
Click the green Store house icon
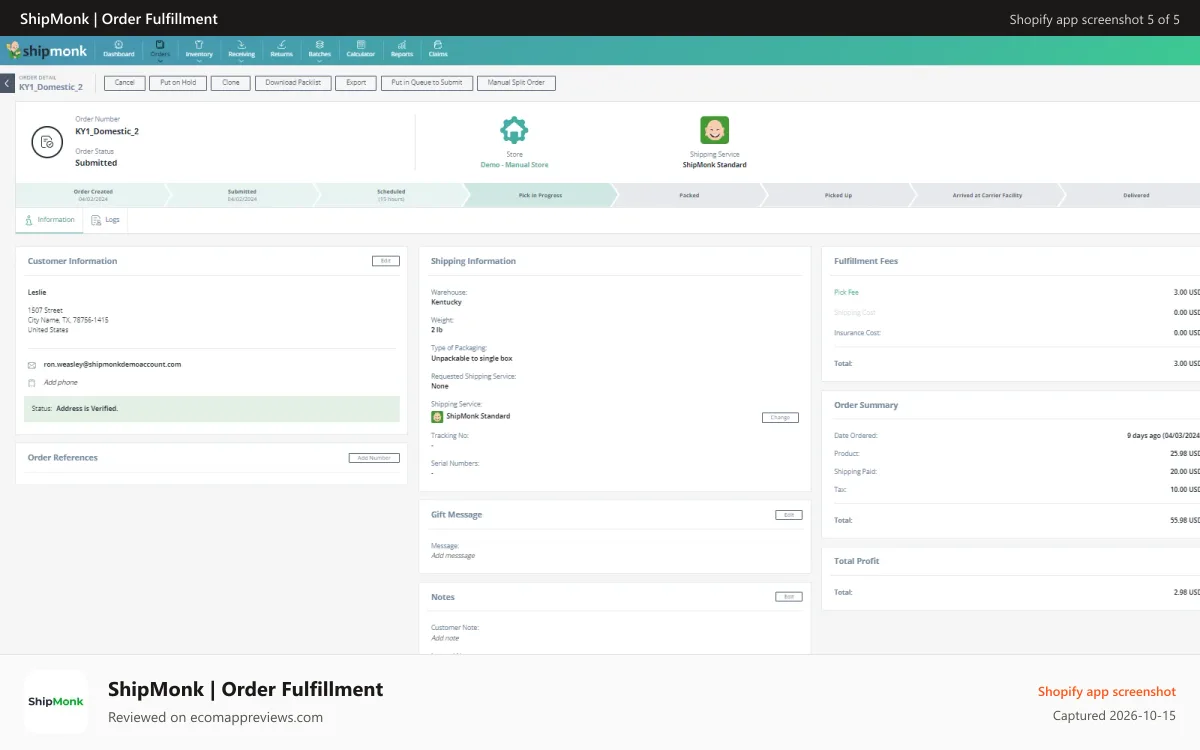tap(514, 130)
